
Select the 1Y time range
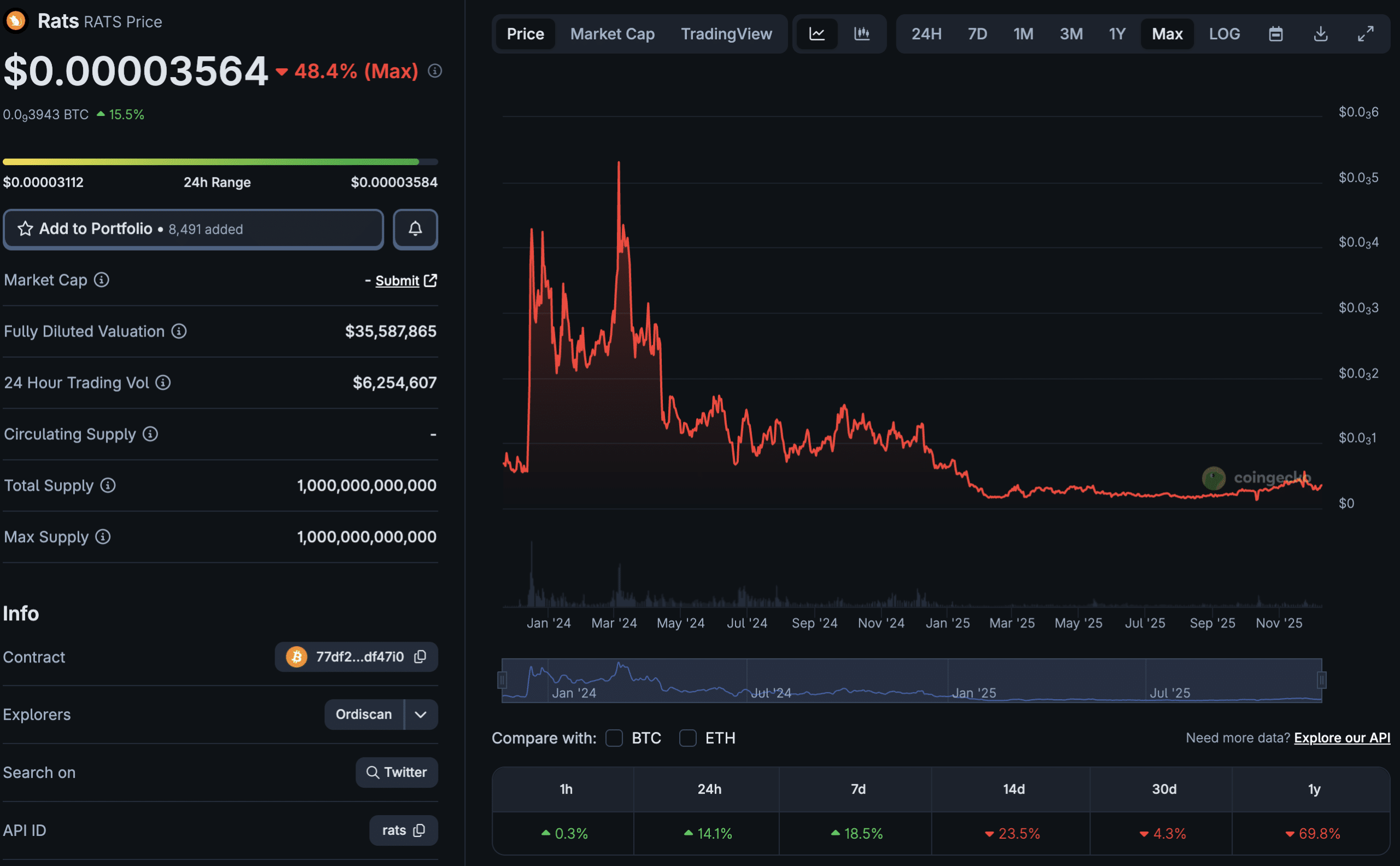1117,34
